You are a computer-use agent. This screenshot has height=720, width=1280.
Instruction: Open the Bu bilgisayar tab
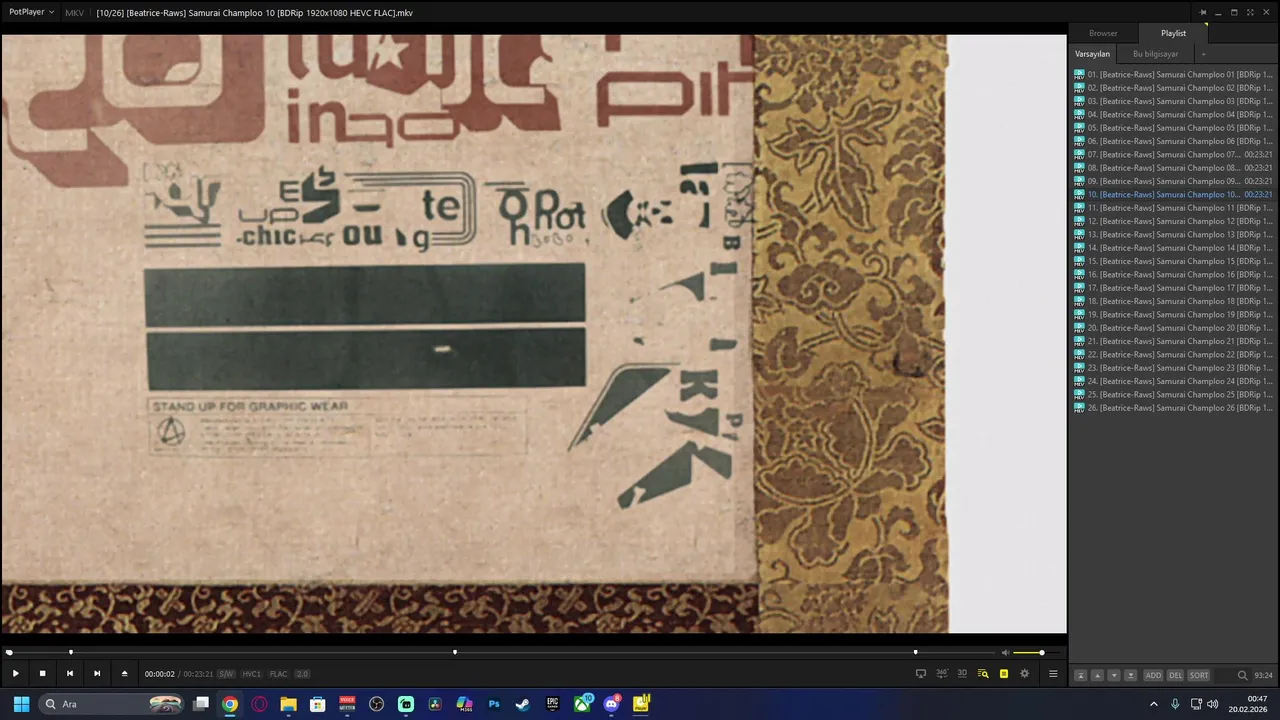(1155, 54)
